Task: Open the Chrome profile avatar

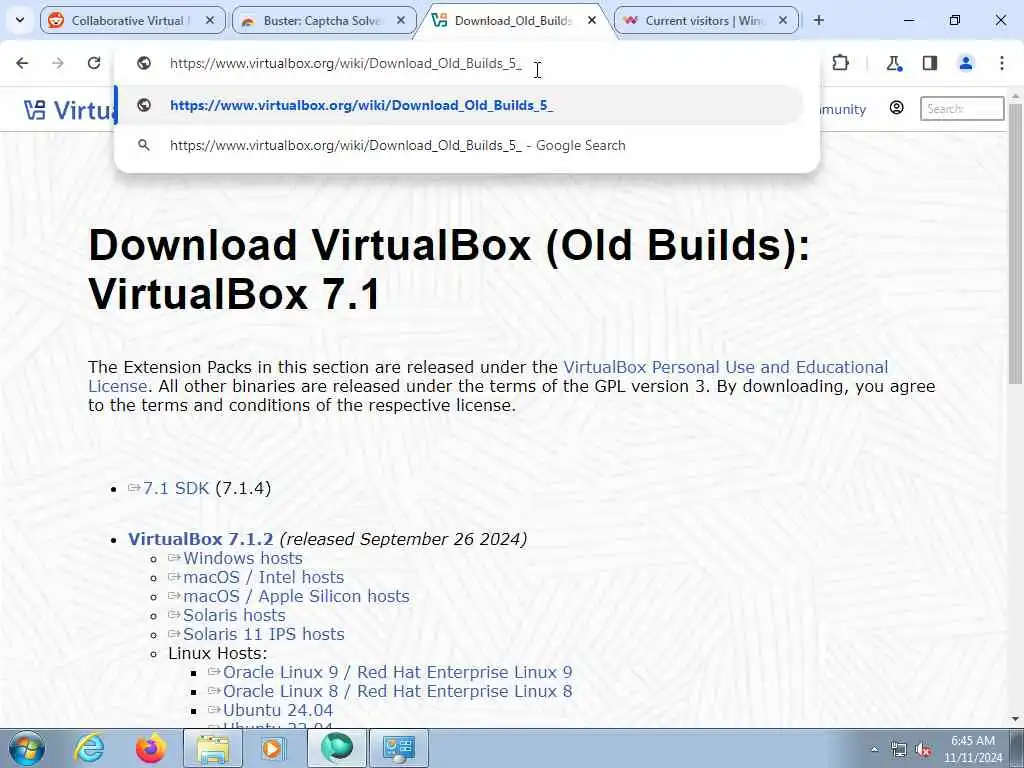Action: [966, 63]
